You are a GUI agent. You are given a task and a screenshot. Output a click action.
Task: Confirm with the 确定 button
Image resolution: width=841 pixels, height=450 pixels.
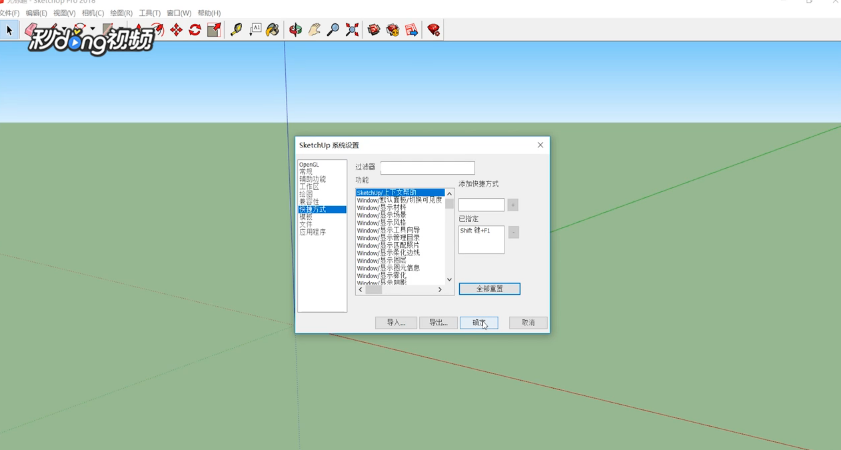(479, 322)
